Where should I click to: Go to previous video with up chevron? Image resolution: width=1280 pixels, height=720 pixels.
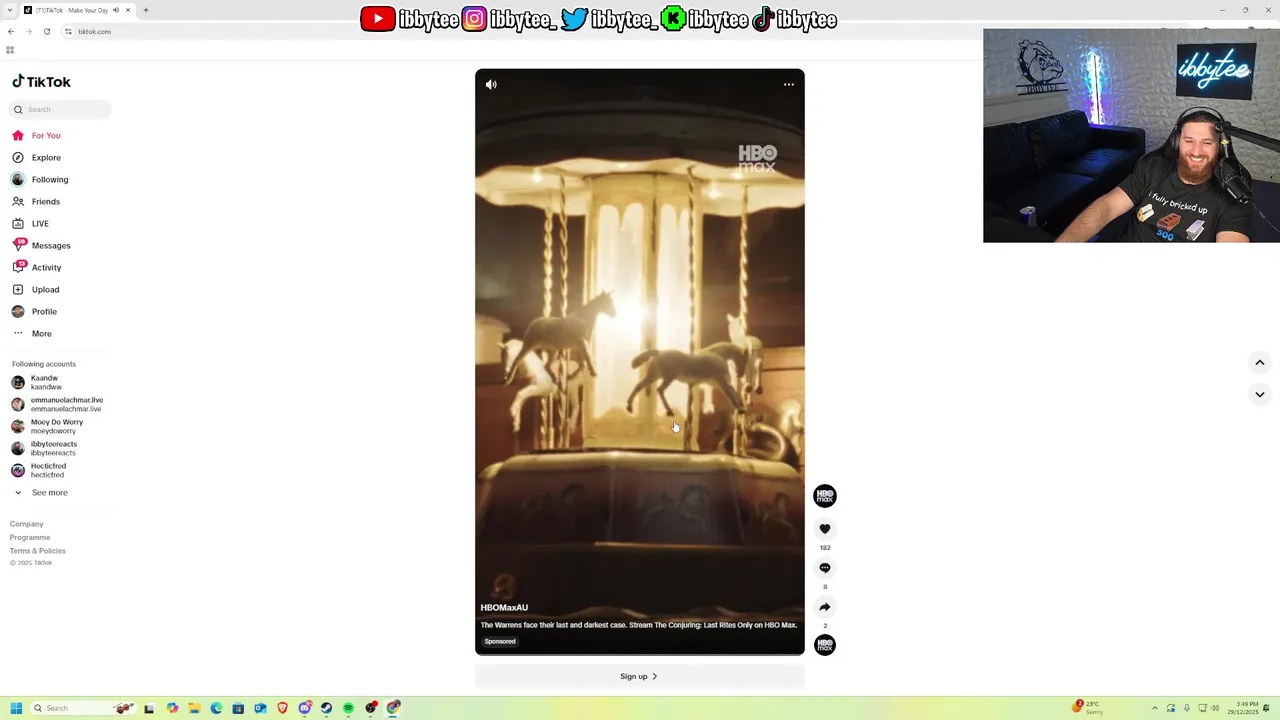[x=1260, y=363]
